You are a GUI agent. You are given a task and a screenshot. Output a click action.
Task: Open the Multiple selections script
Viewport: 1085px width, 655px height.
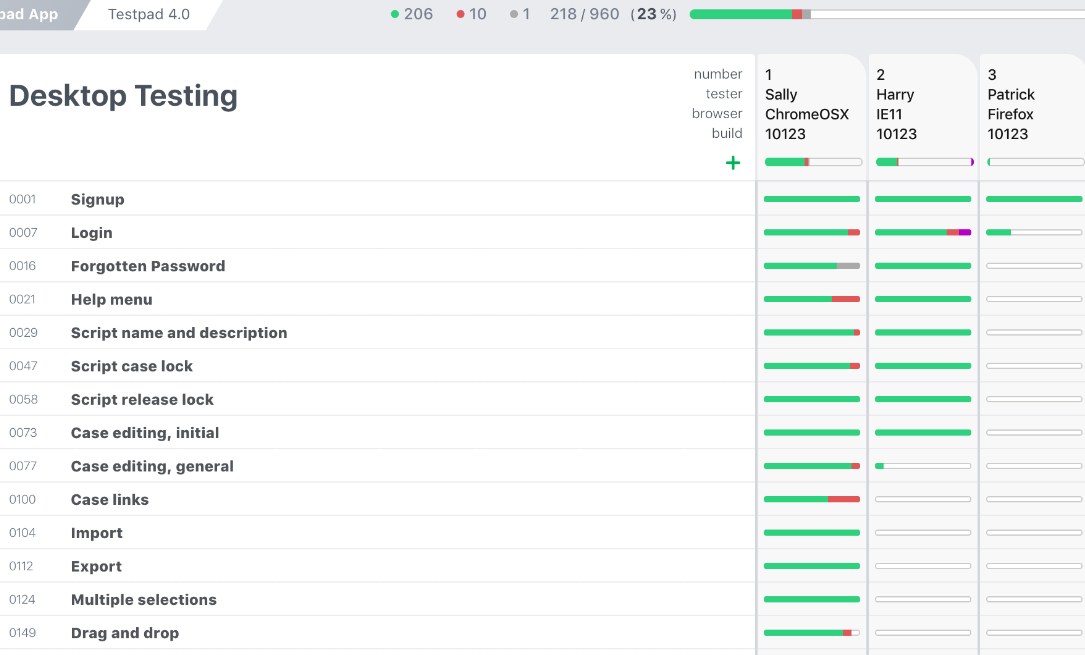coord(143,600)
